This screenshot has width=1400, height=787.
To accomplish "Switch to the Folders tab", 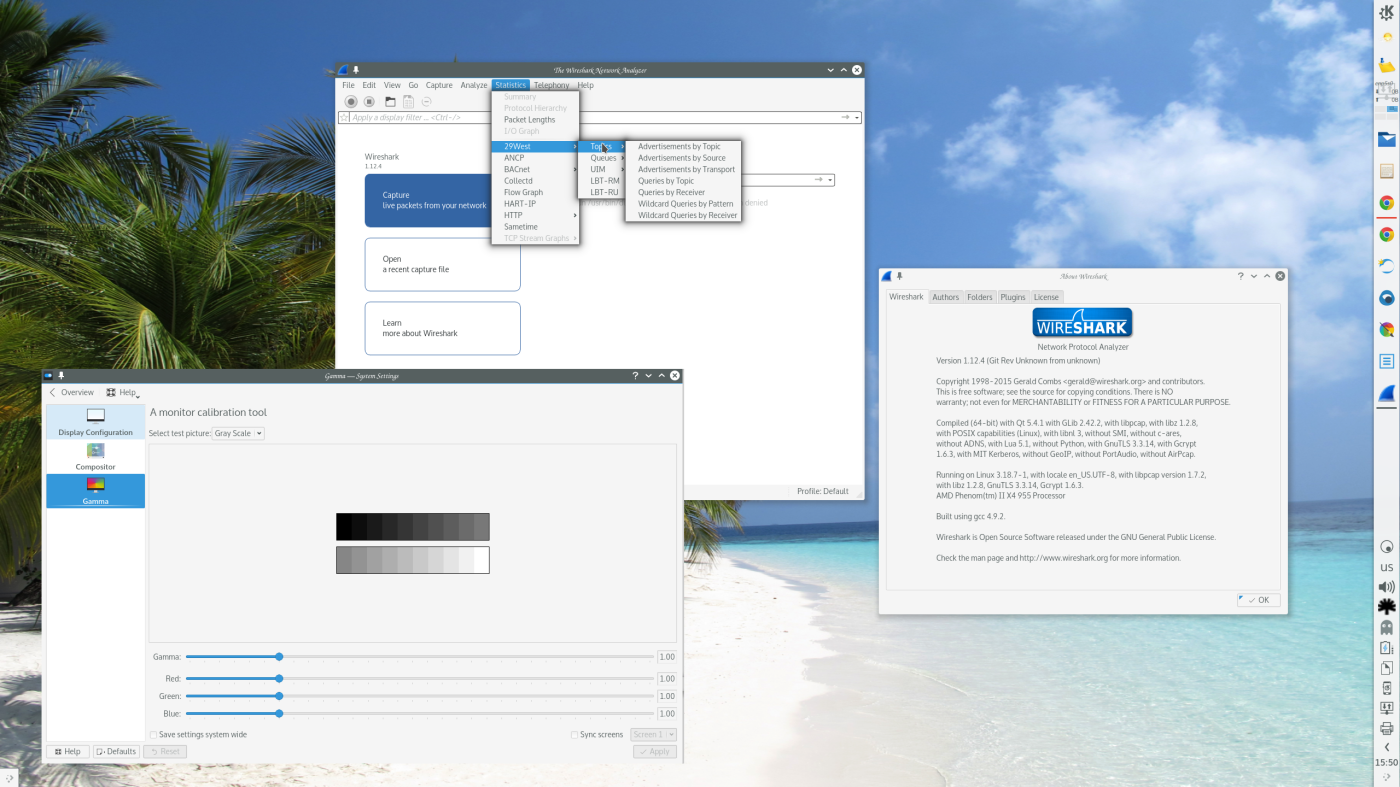I will click(980, 297).
